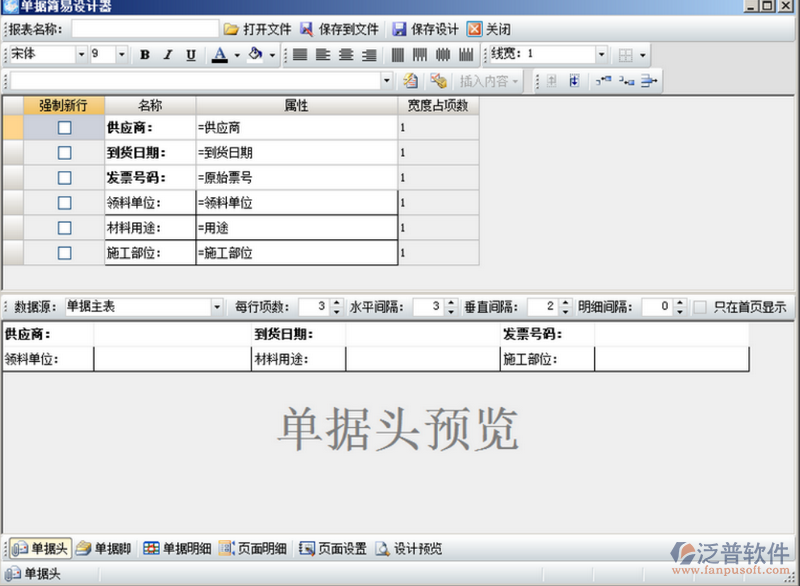Check 强制新行 for 领料单位 row

pos(64,203)
